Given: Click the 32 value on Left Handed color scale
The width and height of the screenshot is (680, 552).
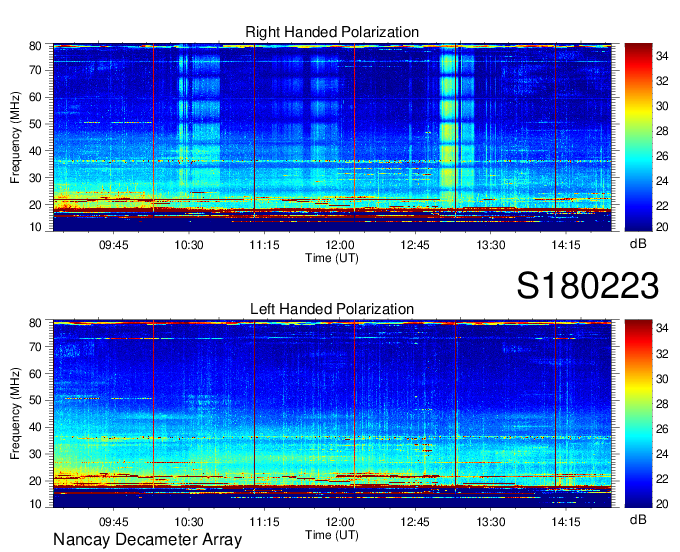Looking at the screenshot, I should point(662,354).
